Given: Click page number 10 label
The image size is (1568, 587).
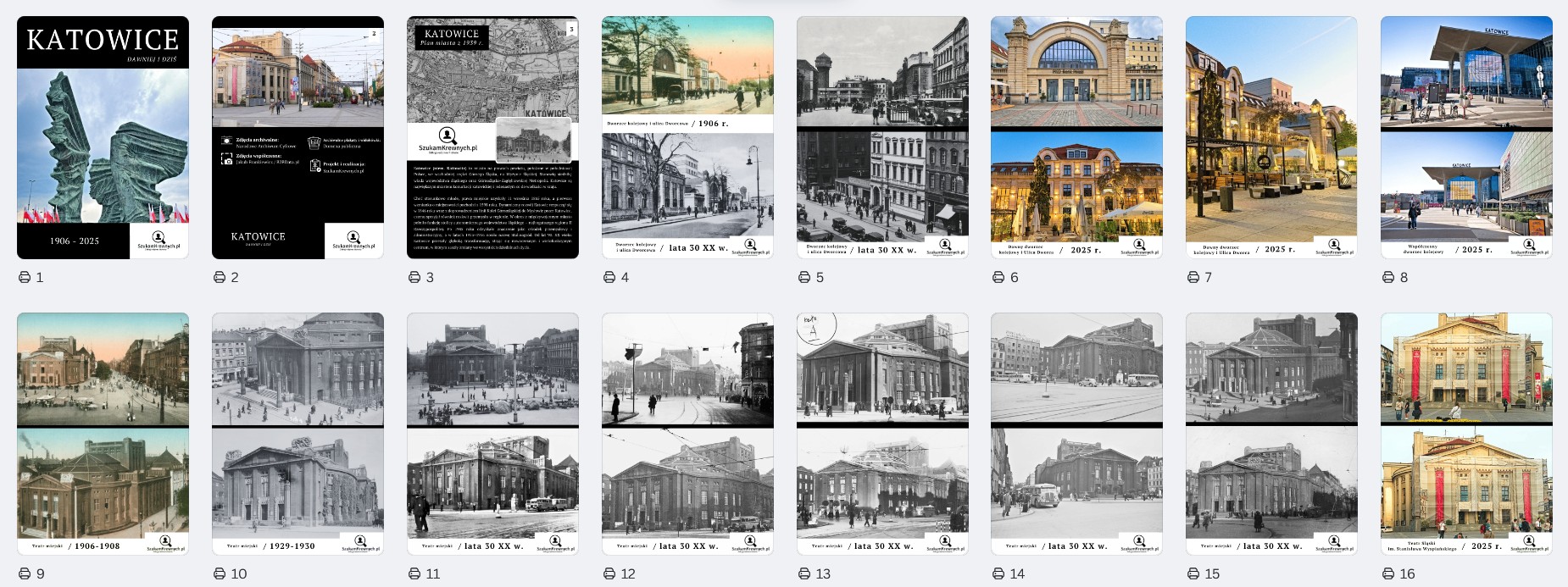Looking at the screenshot, I should [239, 573].
